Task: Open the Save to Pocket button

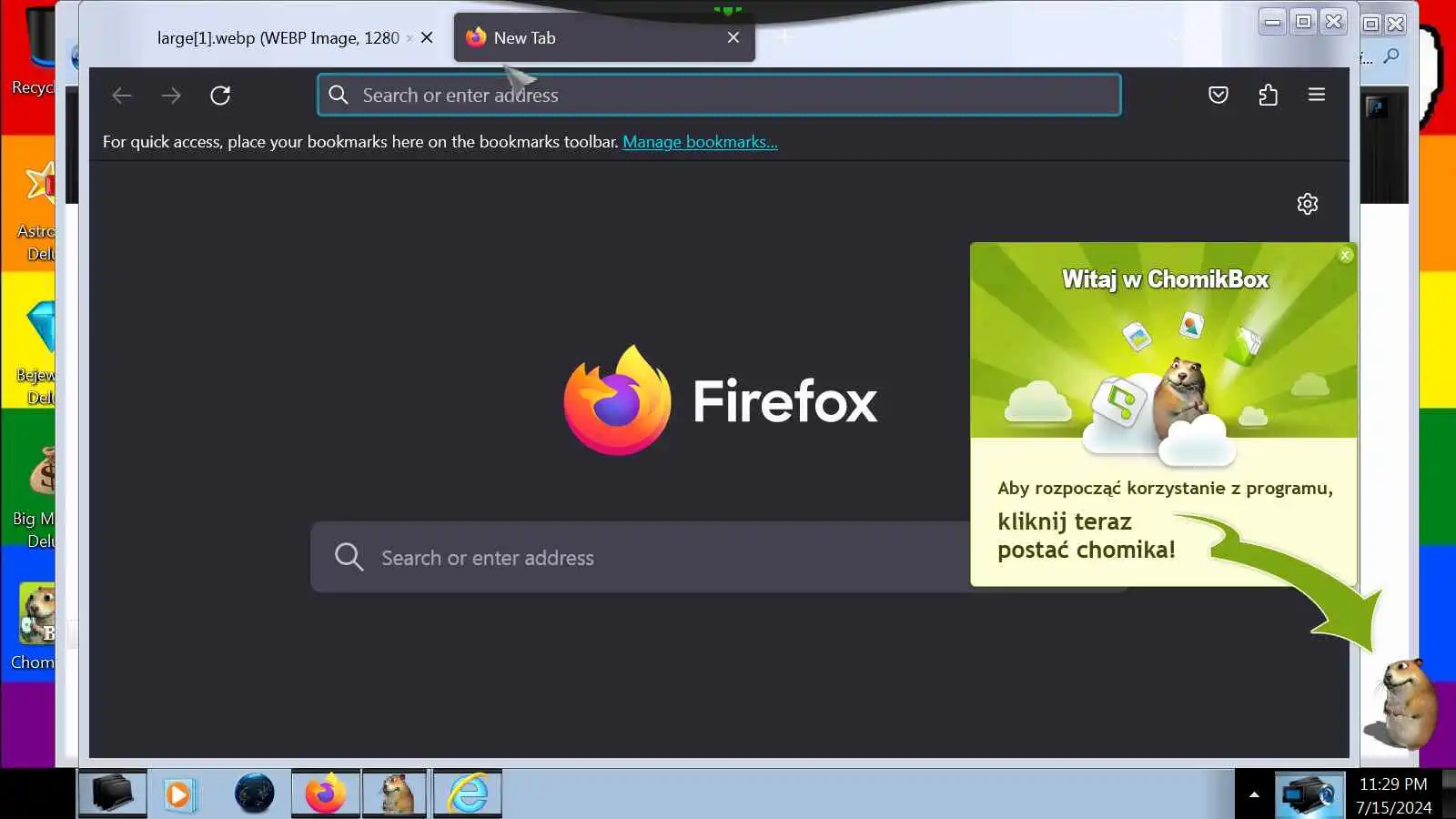Action: pyautogui.click(x=1218, y=95)
